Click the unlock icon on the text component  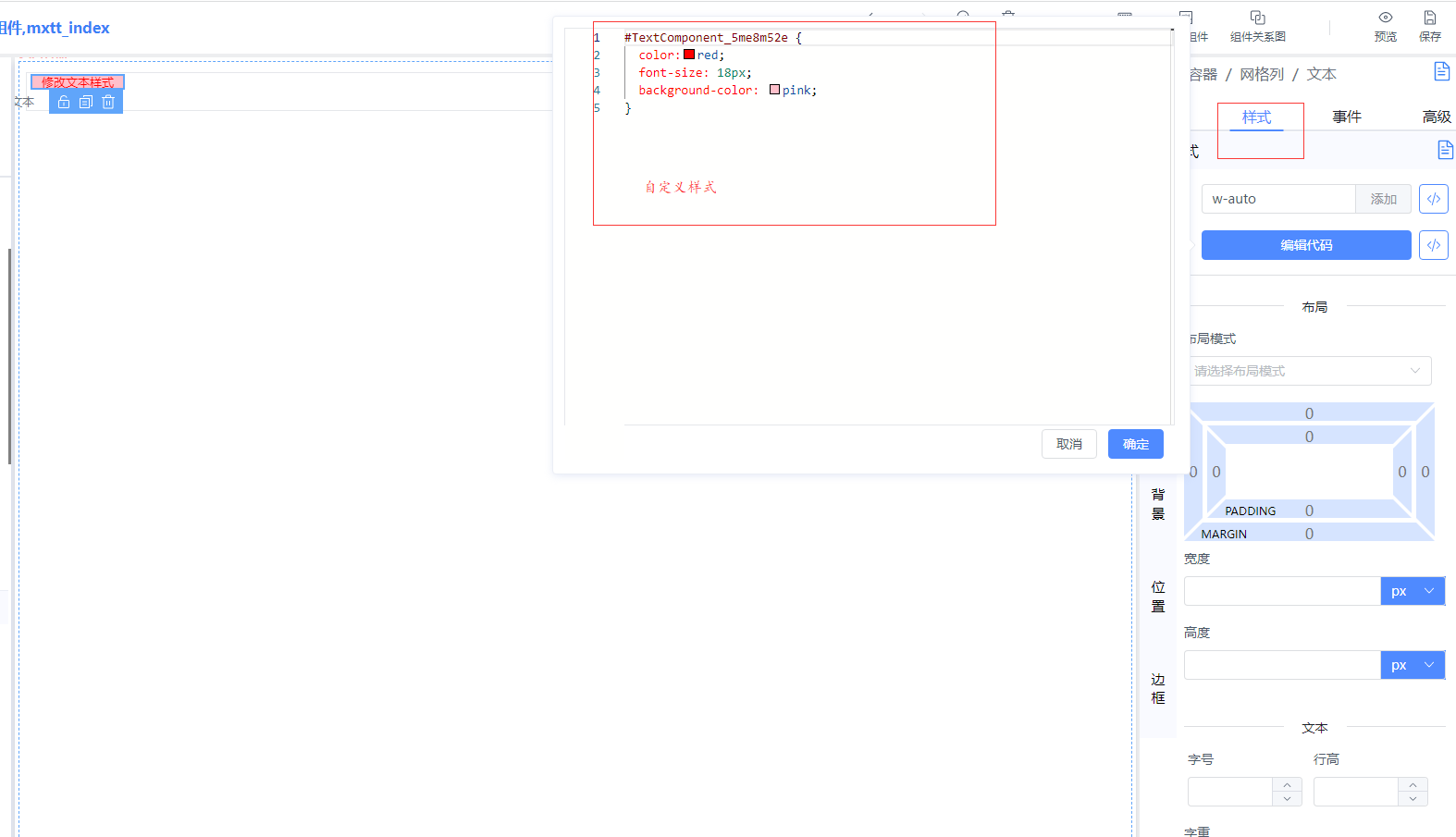pos(64,102)
